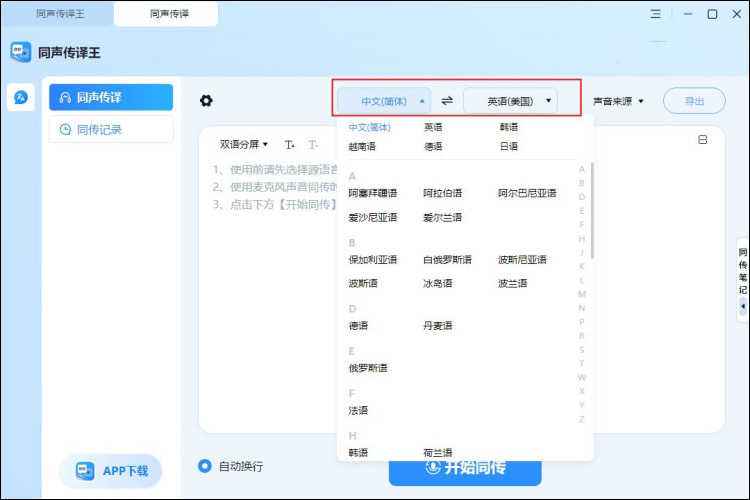Choose 越南语 in recent languages
Viewport: 750px width, 500px height.
[x=362, y=146]
